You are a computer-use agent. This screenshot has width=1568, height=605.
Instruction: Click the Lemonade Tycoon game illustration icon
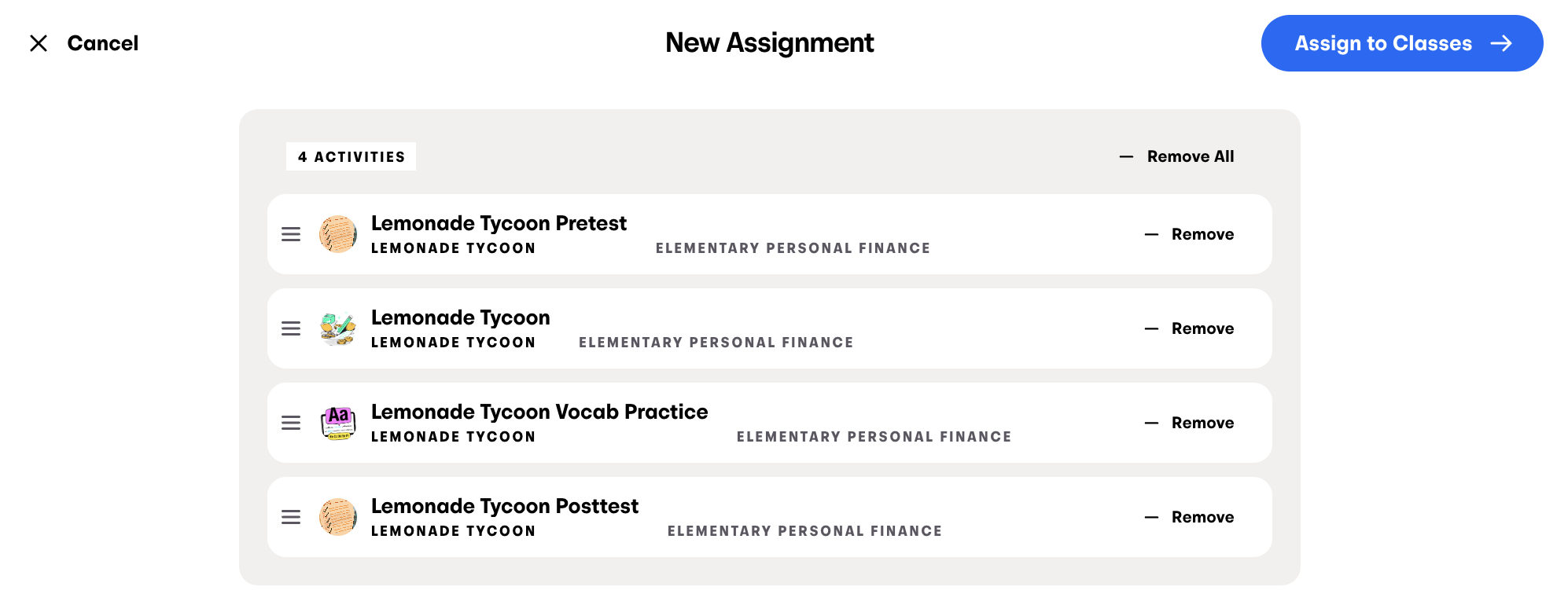pyautogui.click(x=338, y=328)
